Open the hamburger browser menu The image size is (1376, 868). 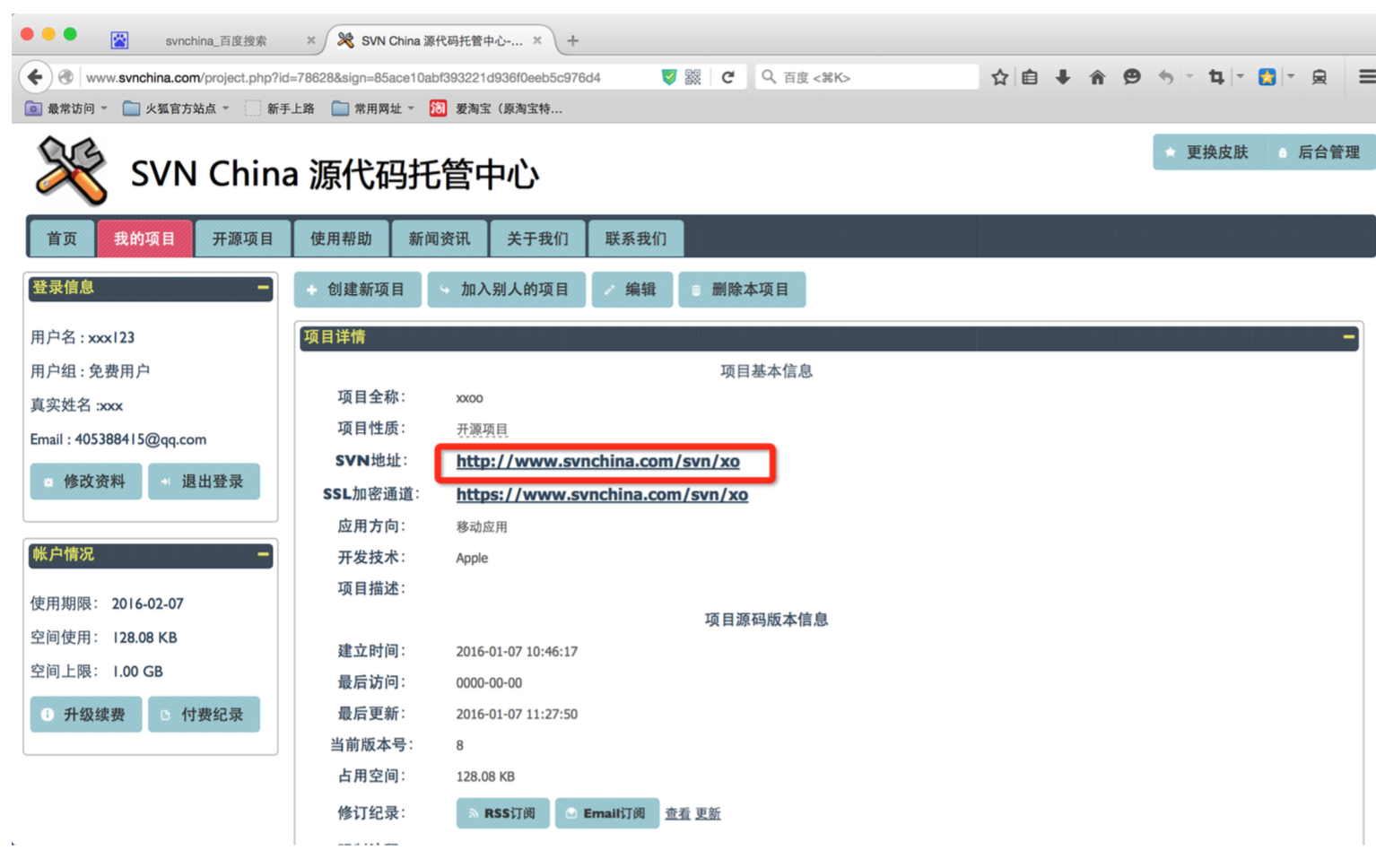pyautogui.click(x=1366, y=77)
